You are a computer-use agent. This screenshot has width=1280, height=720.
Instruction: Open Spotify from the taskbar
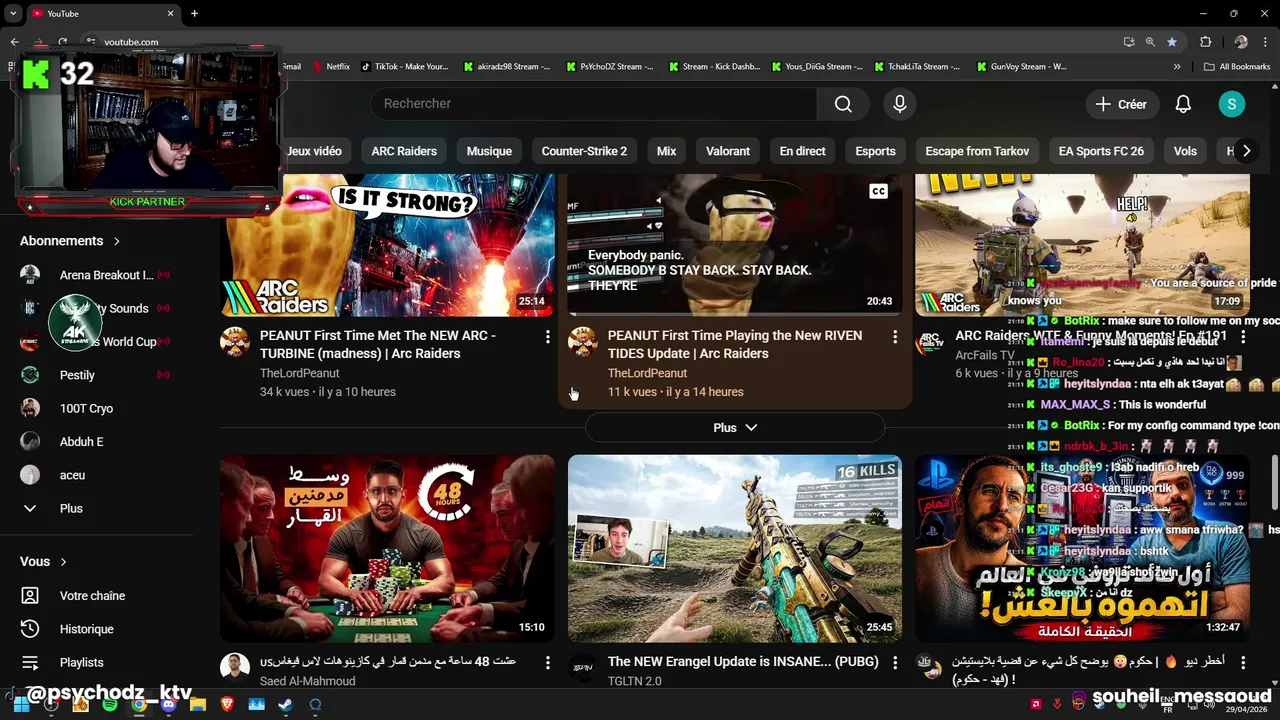[110, 705]
